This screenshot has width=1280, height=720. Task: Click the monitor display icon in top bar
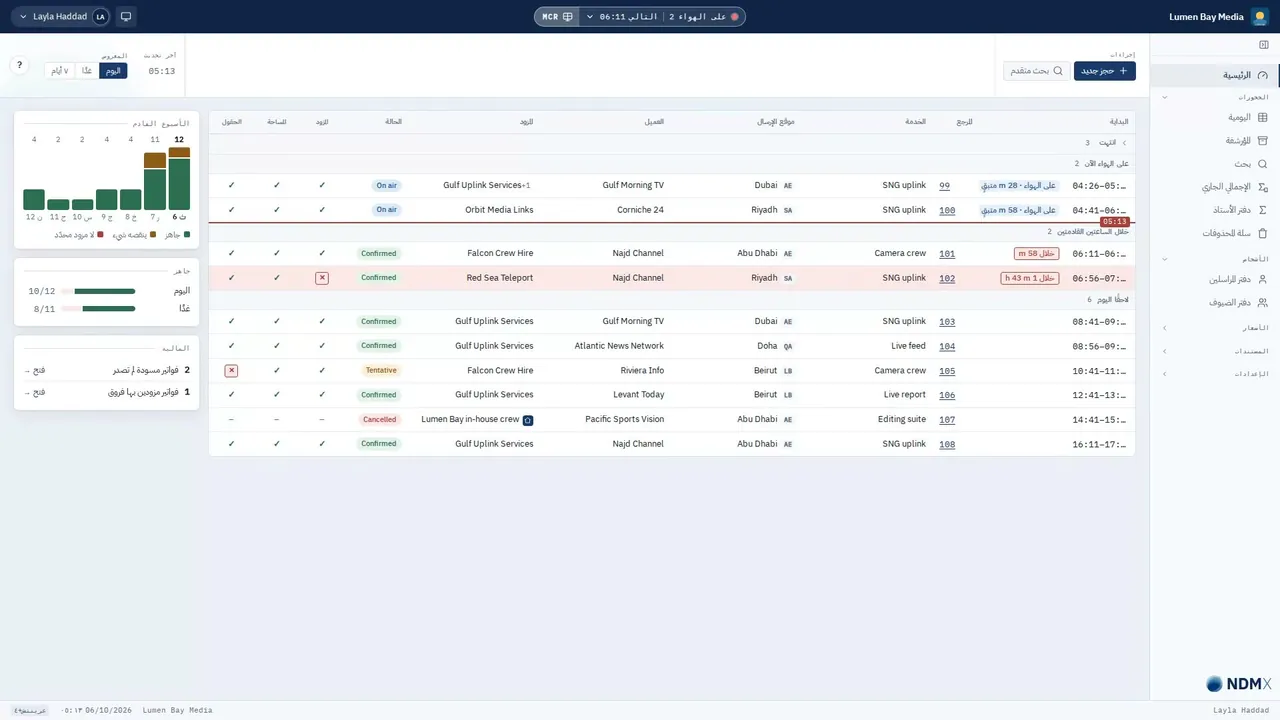tap(125, 17)
